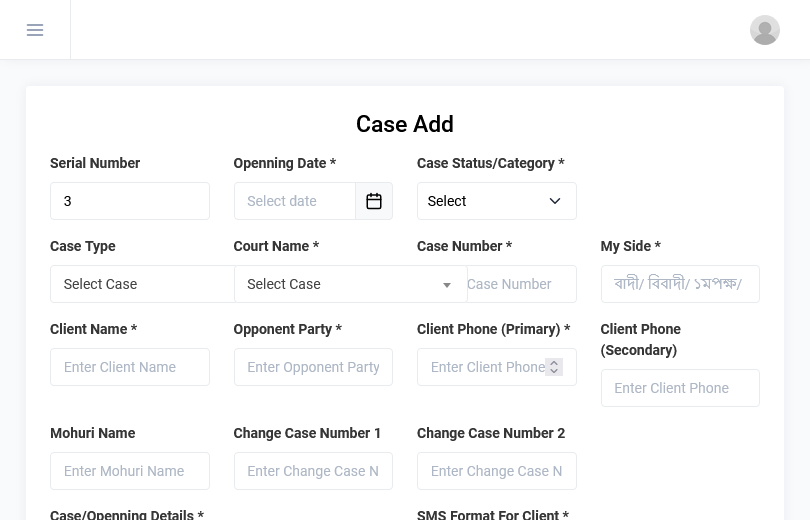
Task: Select the Client Phone (Secondary) field
Action: (680, 388)
